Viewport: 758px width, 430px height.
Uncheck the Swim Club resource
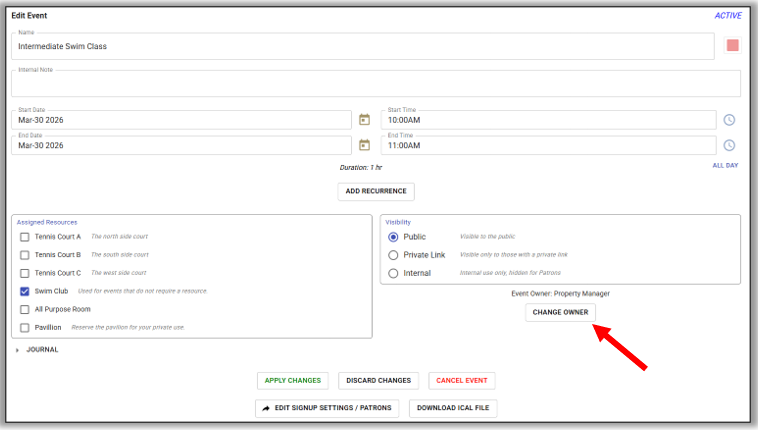[25, 291]
